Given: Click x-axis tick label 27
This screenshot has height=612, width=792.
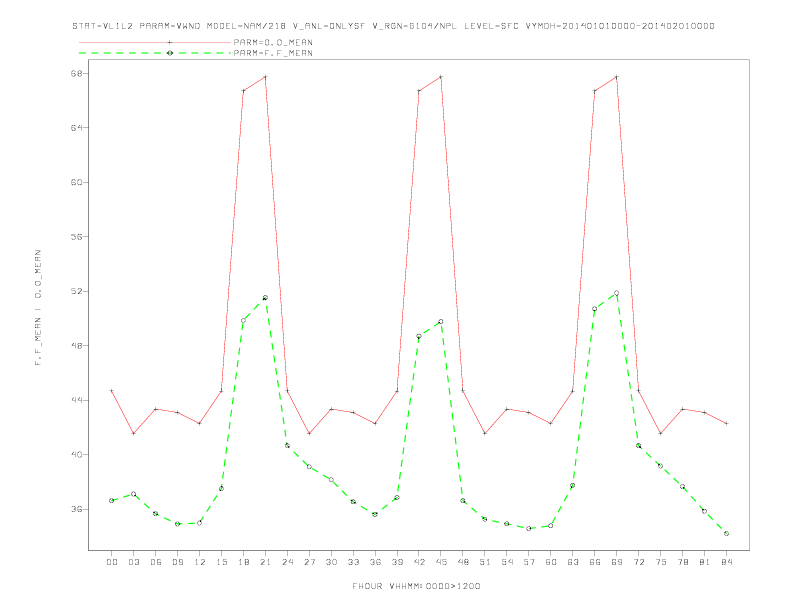Looking at the screenshot, I should pyautogui.click(x=309, y=562).
